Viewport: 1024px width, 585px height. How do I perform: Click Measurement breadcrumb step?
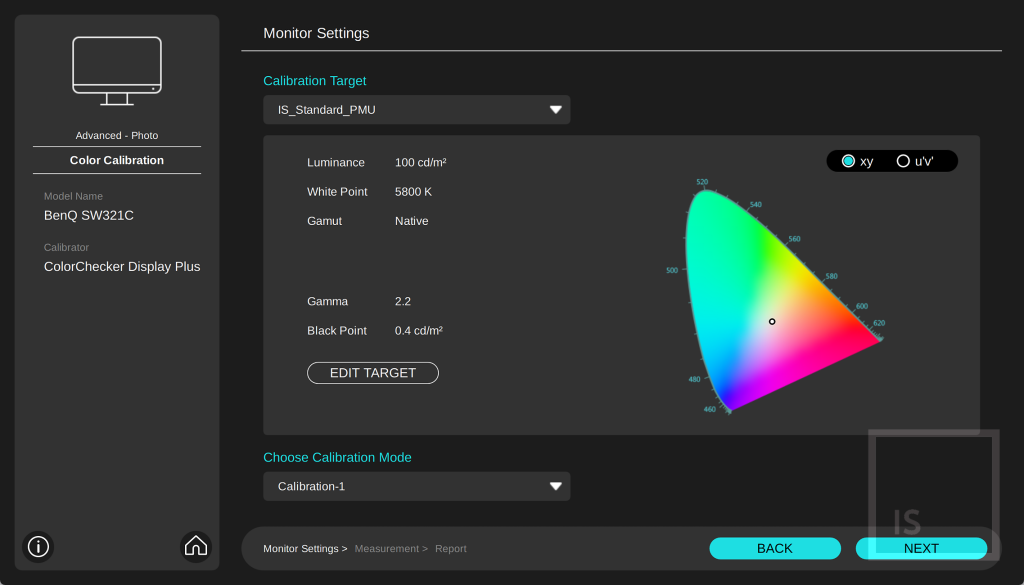click(x=390, y=549)
